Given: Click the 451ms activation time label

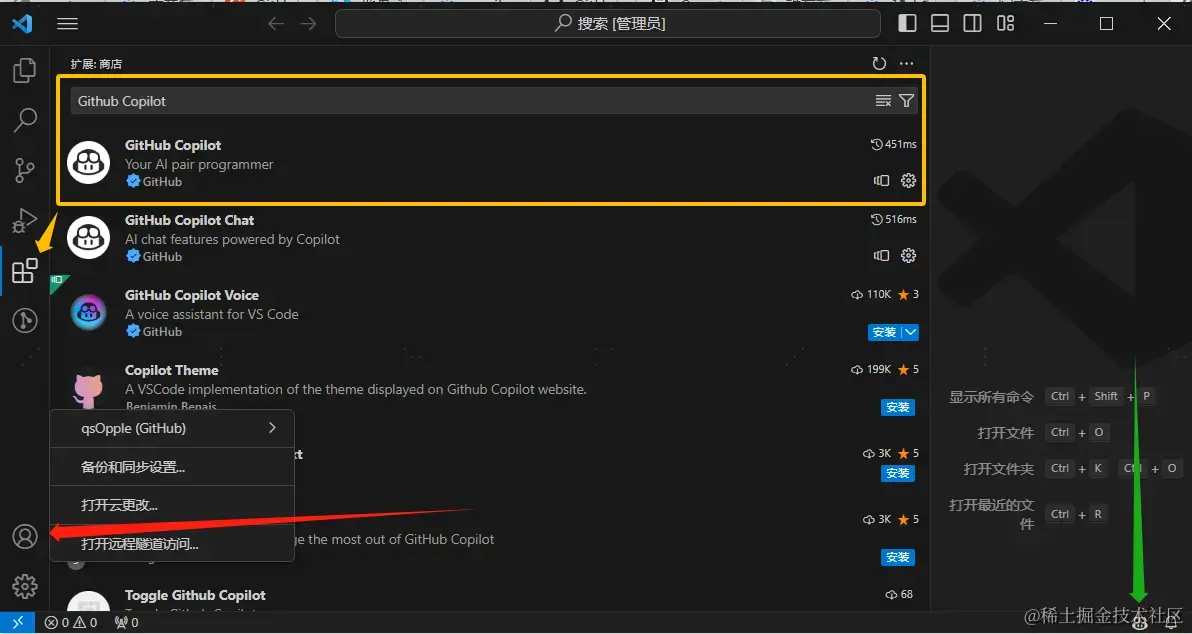Looking at the screenshot, I should pyautogui.click(x=894, y=144).
